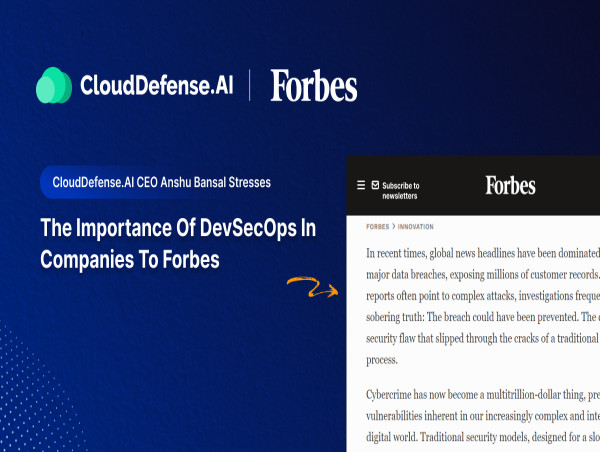The height and width of the screenshot is (452, 600).
Task: Click article line starting "digital world. Traditional"
Action: coord(483,437)
